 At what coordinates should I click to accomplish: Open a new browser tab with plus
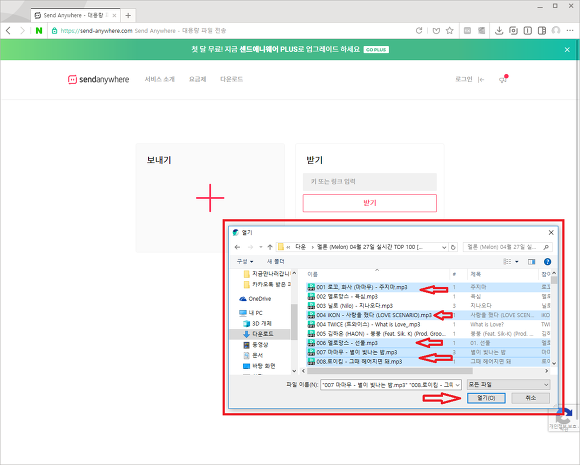128,16
